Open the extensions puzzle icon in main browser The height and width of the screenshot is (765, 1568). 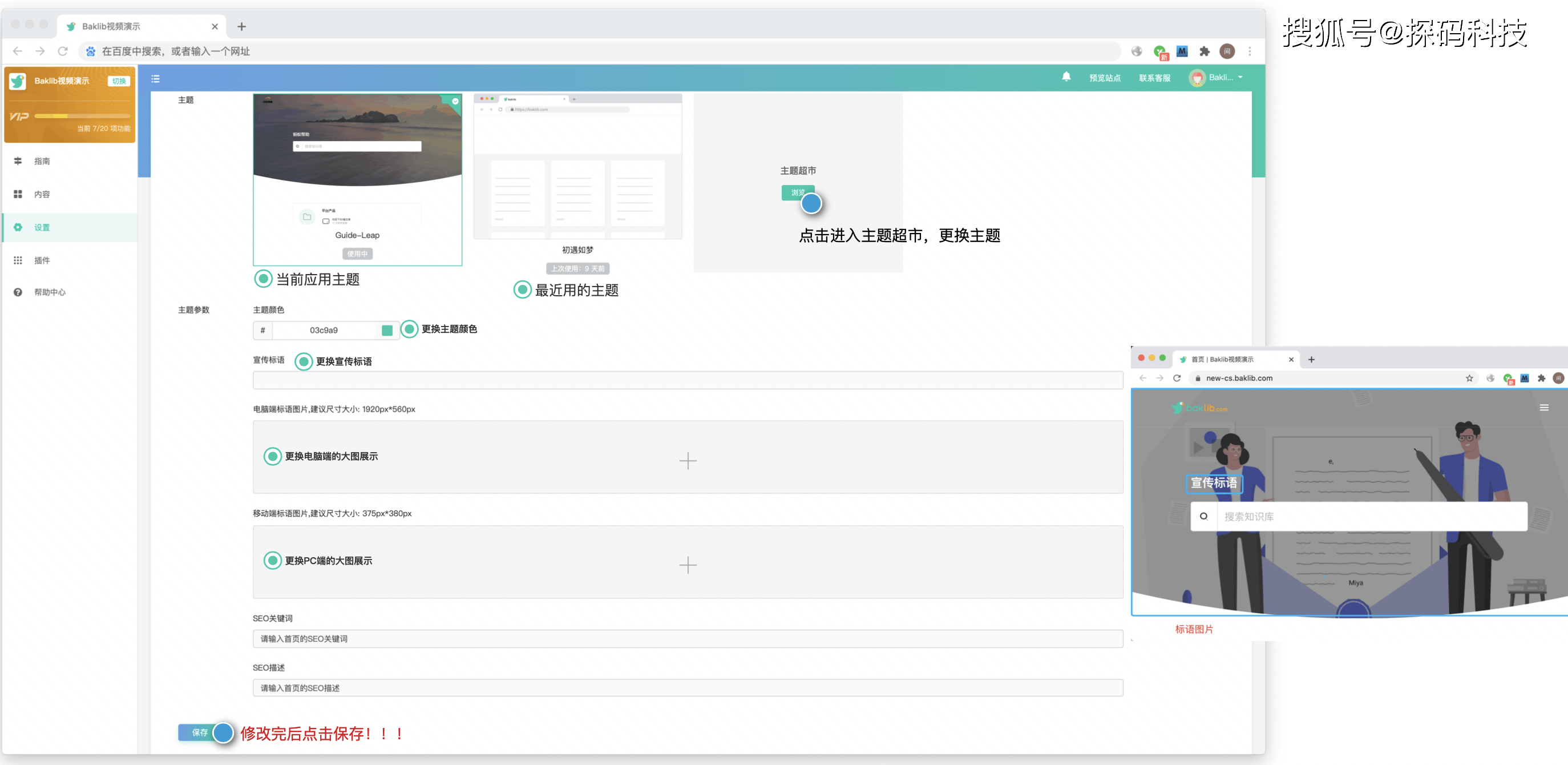(1204, 51)
